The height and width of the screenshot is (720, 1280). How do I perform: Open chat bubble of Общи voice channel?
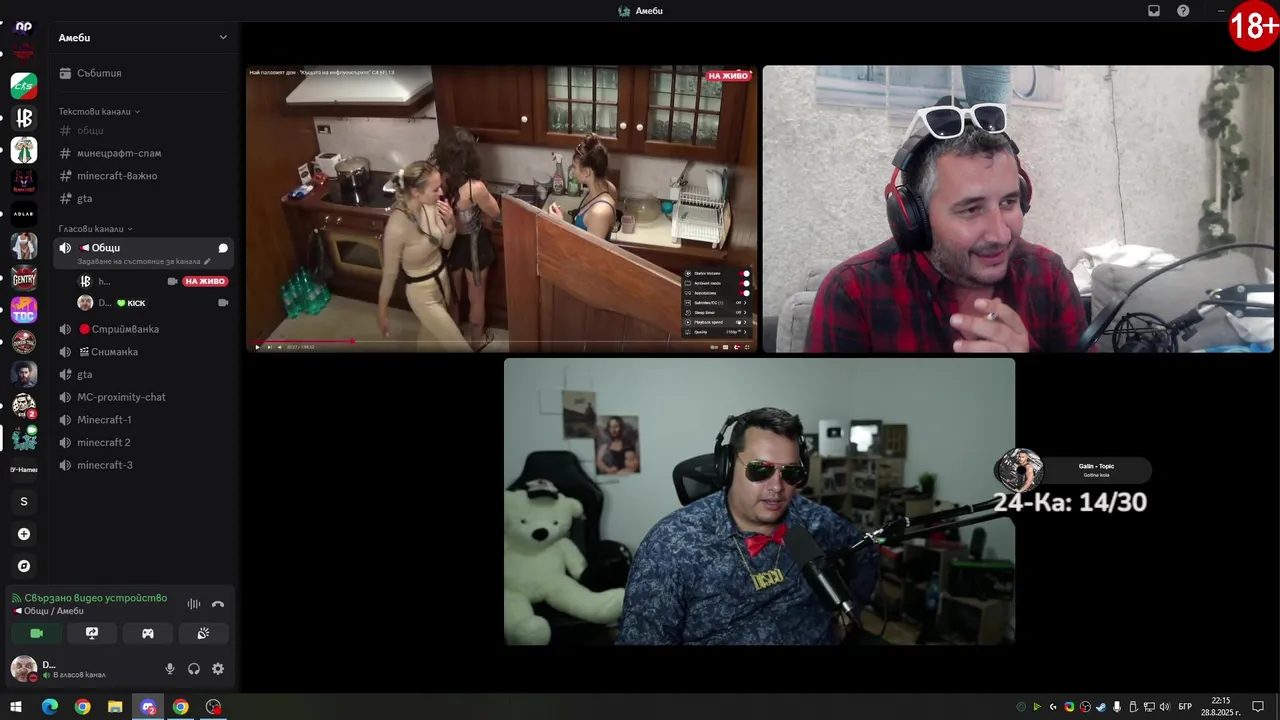click(x=223, y=248)
